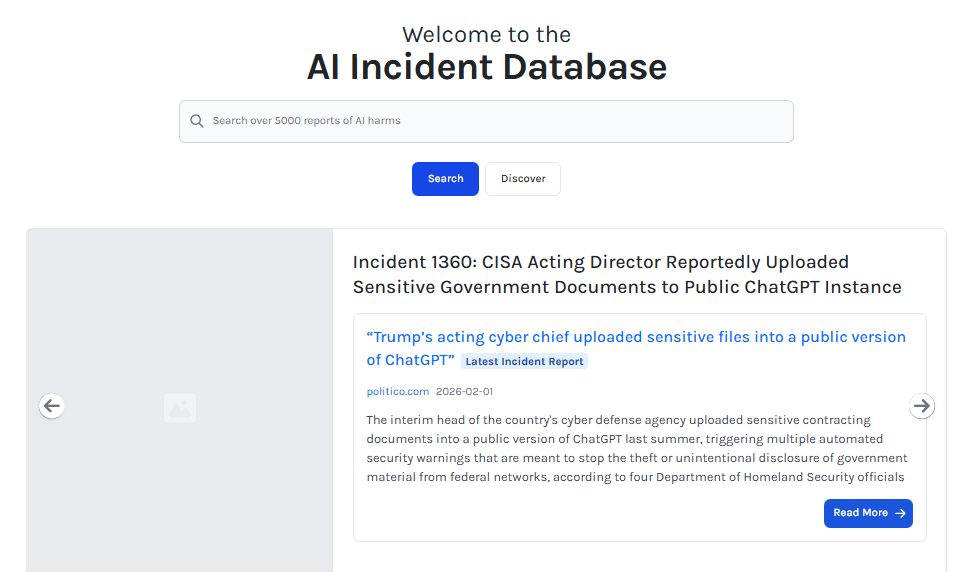Open the Discover page
Image resolution: width=973 pixels, height=572 pixels.
523,179
